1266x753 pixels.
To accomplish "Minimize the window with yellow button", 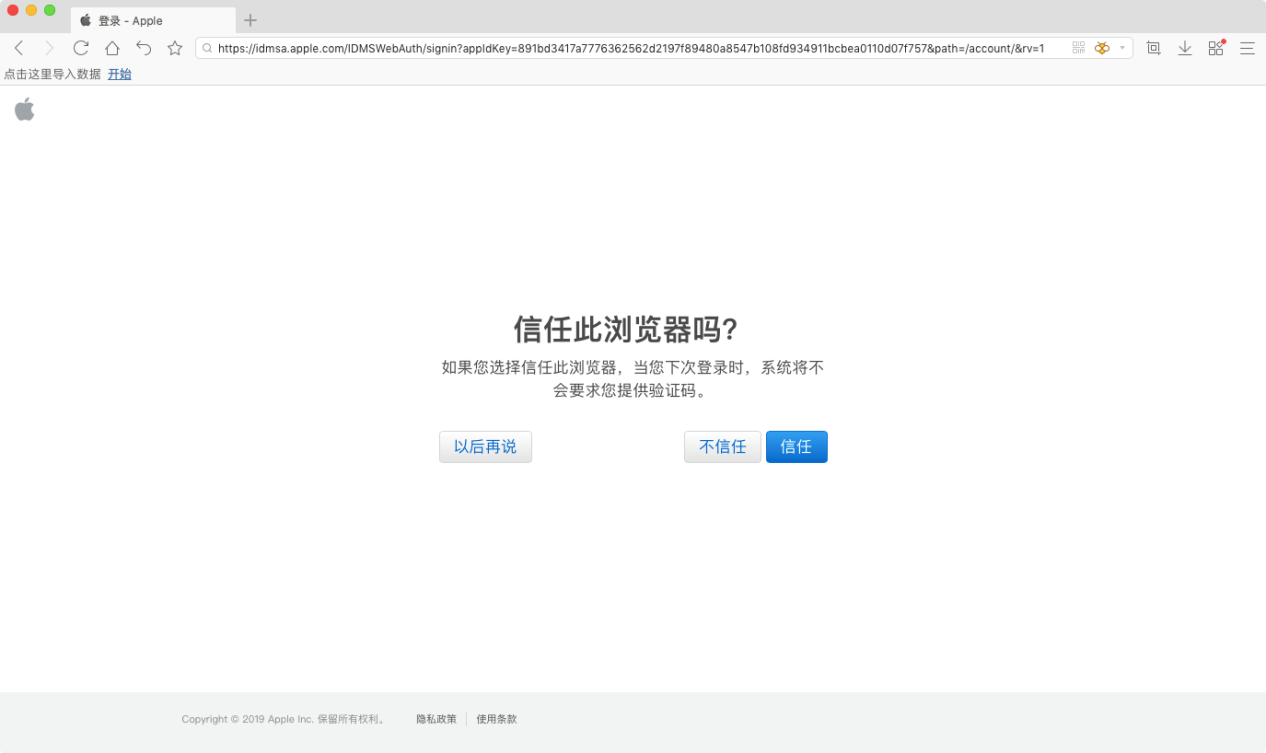I will [31, 10].
